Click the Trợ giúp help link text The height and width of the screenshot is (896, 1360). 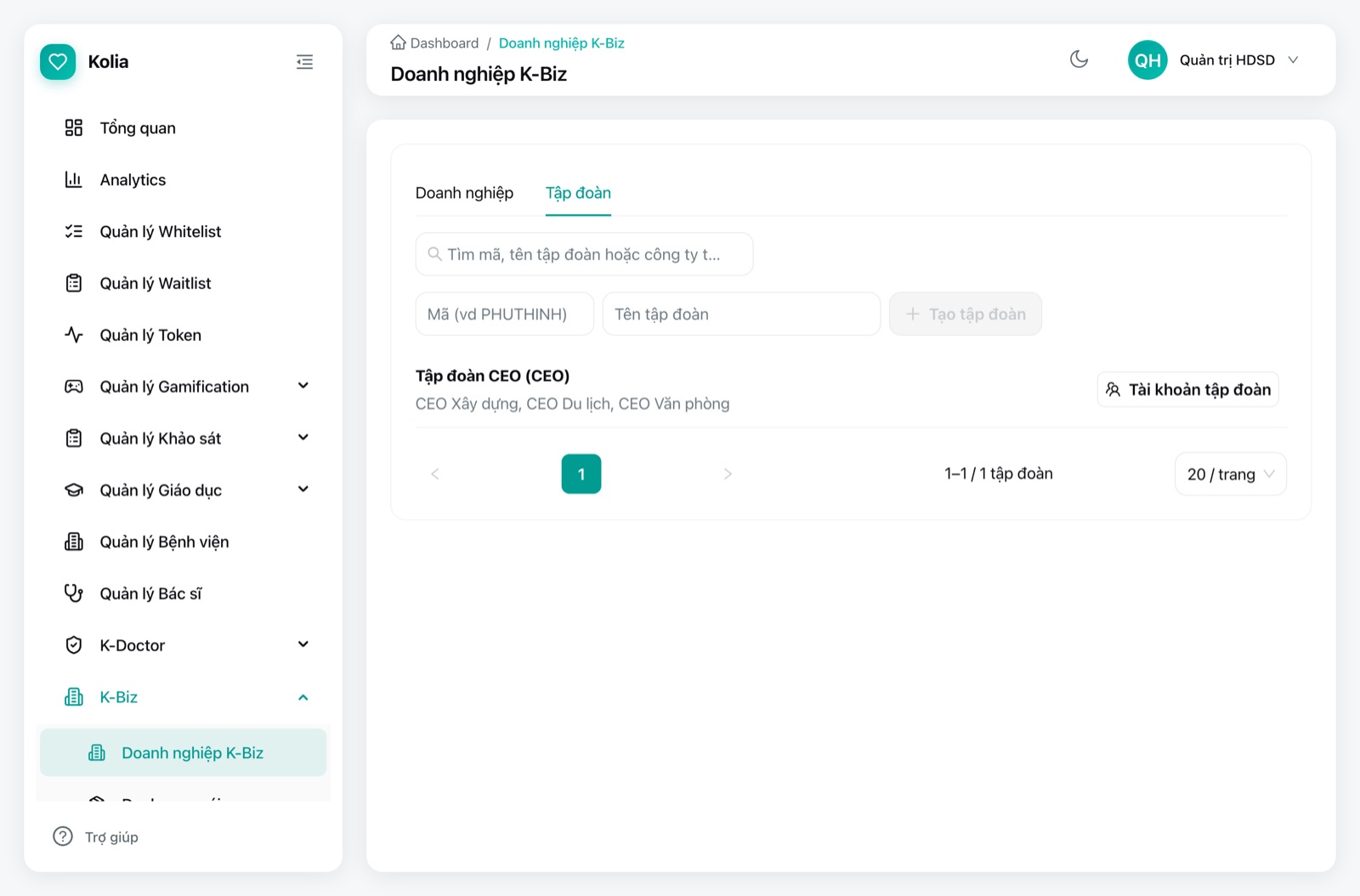click(111, 837)
